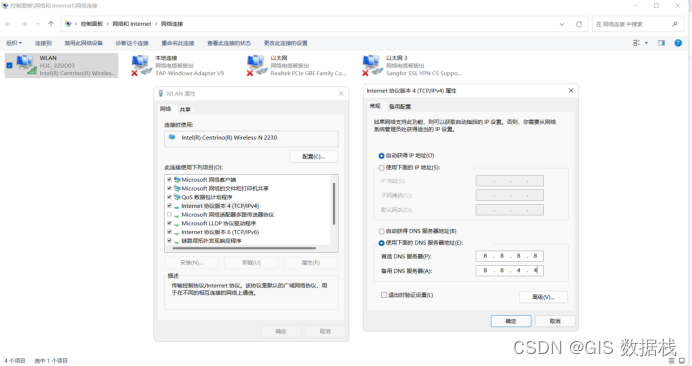Click 安装(N)... button in WLAN 属性

pos(192,263)
